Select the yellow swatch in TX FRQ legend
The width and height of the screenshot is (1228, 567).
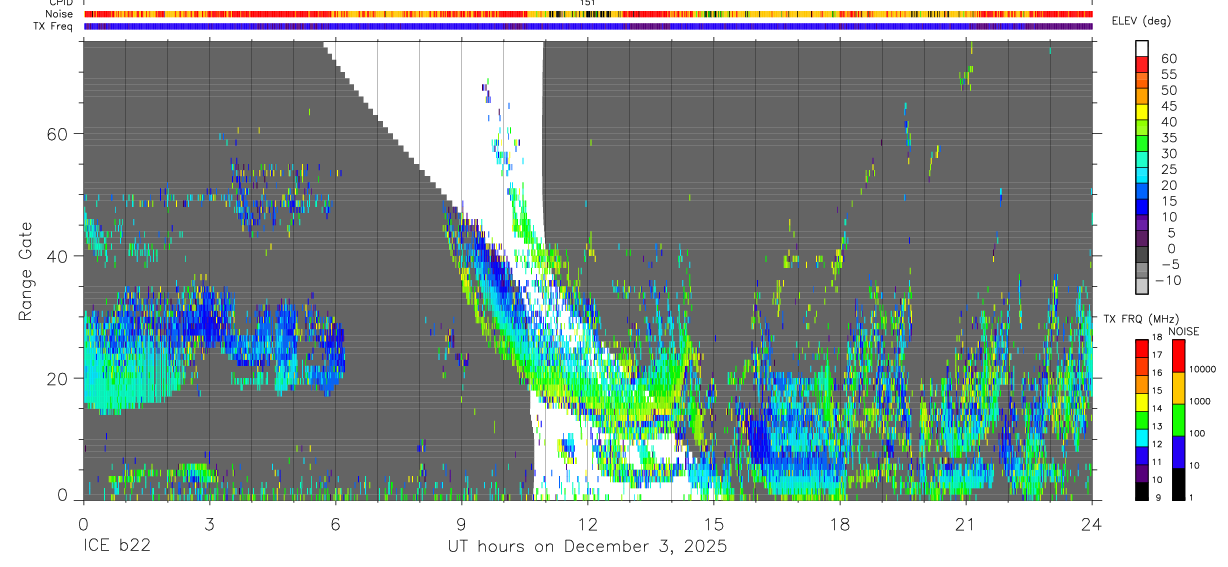click(1142, 404)
